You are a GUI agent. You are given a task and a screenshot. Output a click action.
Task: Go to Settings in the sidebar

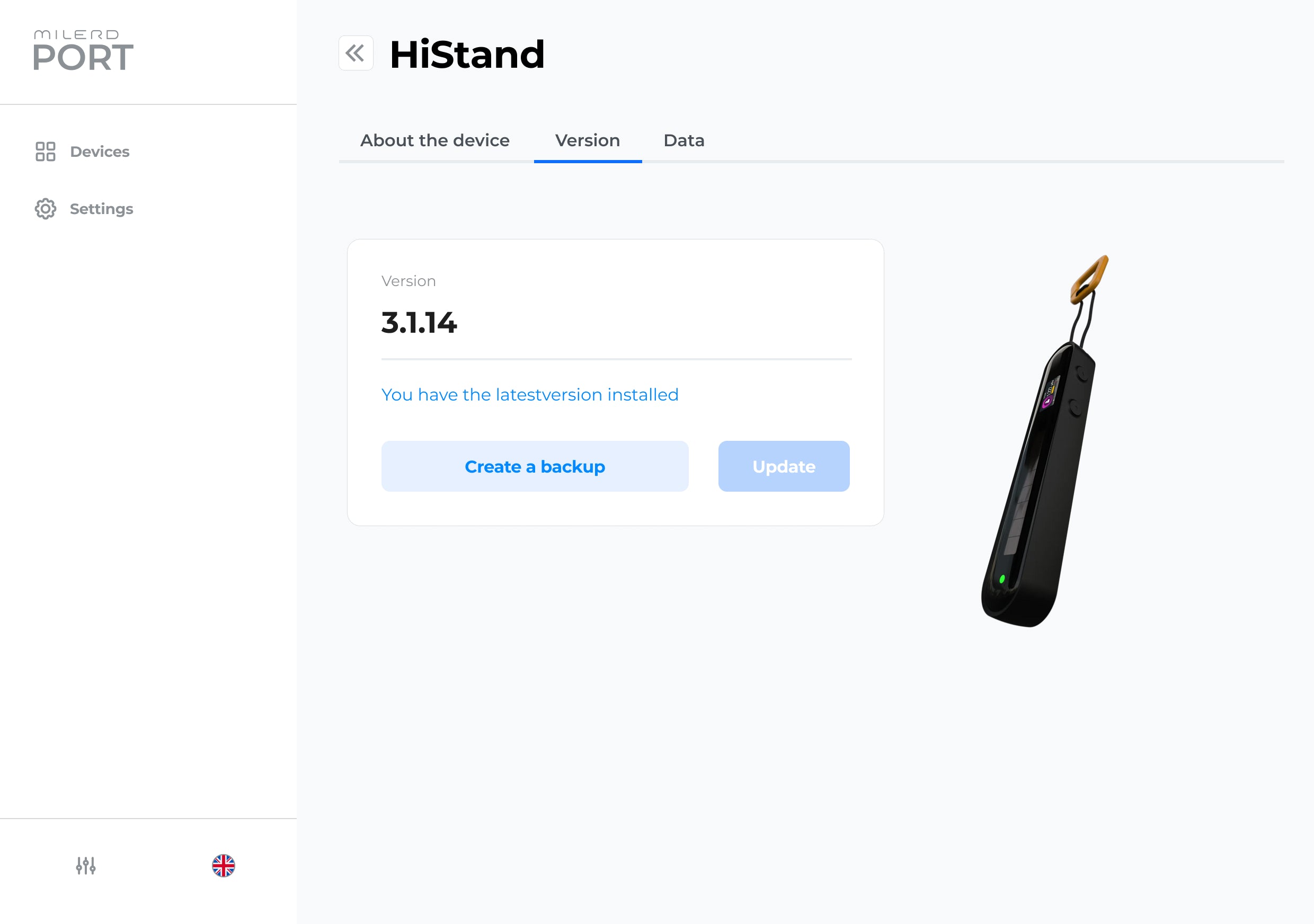click(101, 209)
